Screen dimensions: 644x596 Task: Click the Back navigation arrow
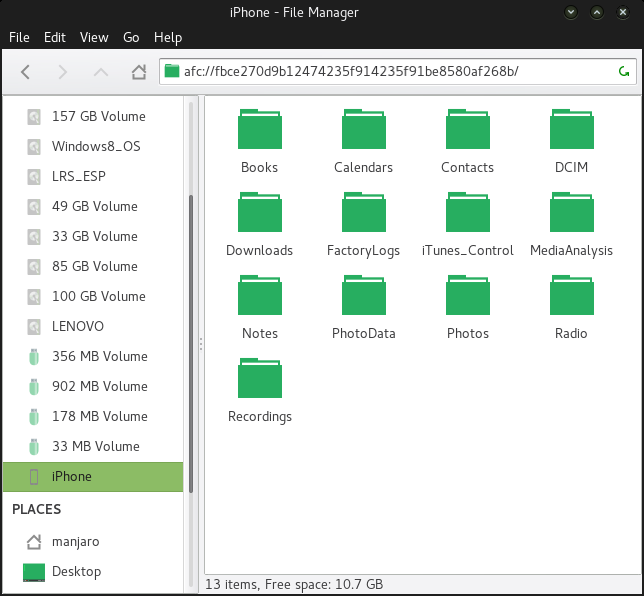(x=26, y=72)
